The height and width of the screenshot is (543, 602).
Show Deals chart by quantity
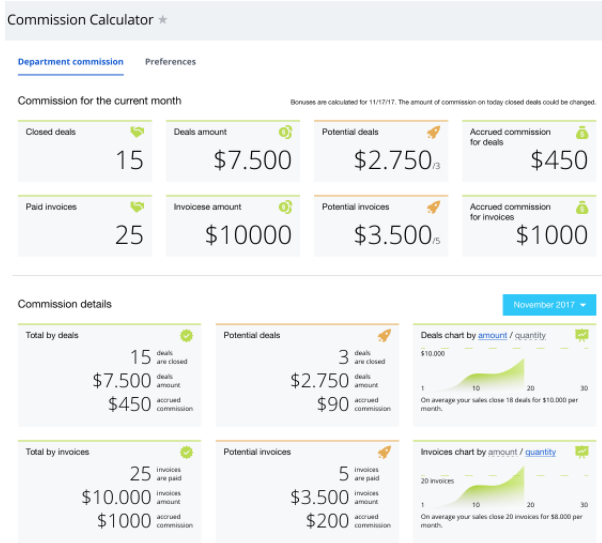(x=530, y=335)
